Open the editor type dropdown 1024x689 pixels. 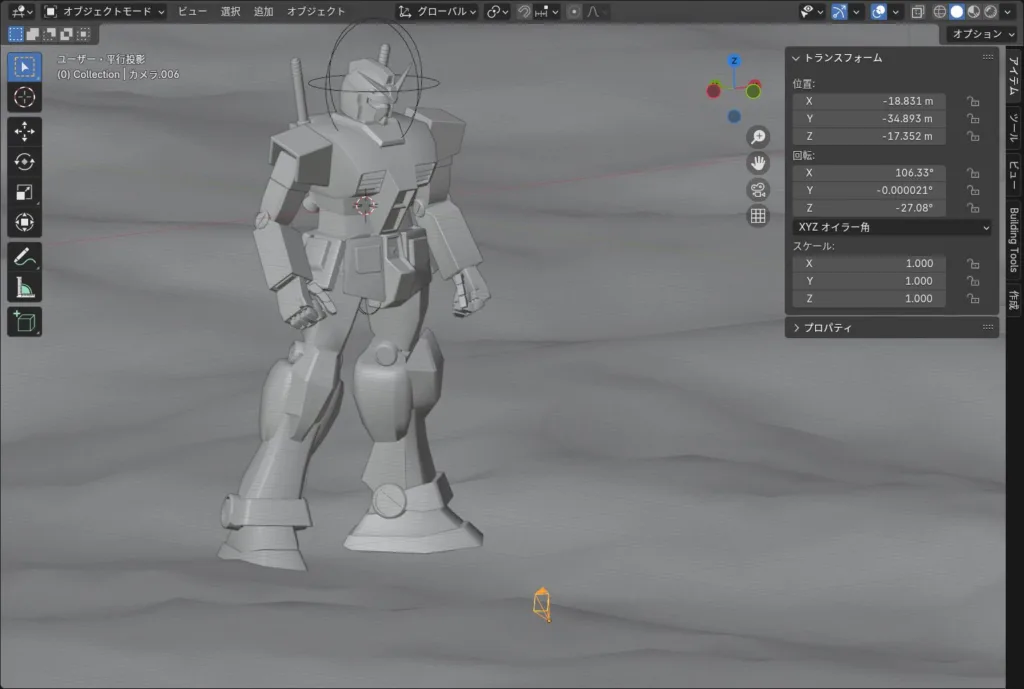pos(22,11)
